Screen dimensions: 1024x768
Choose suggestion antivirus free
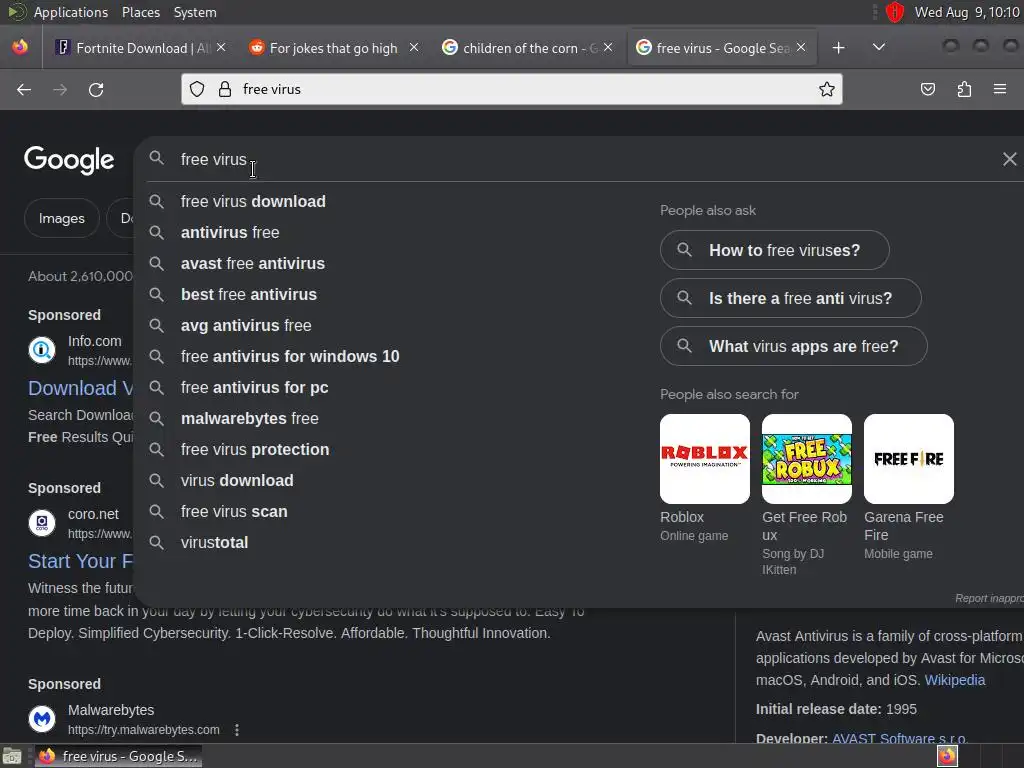(x=230, y=232)
